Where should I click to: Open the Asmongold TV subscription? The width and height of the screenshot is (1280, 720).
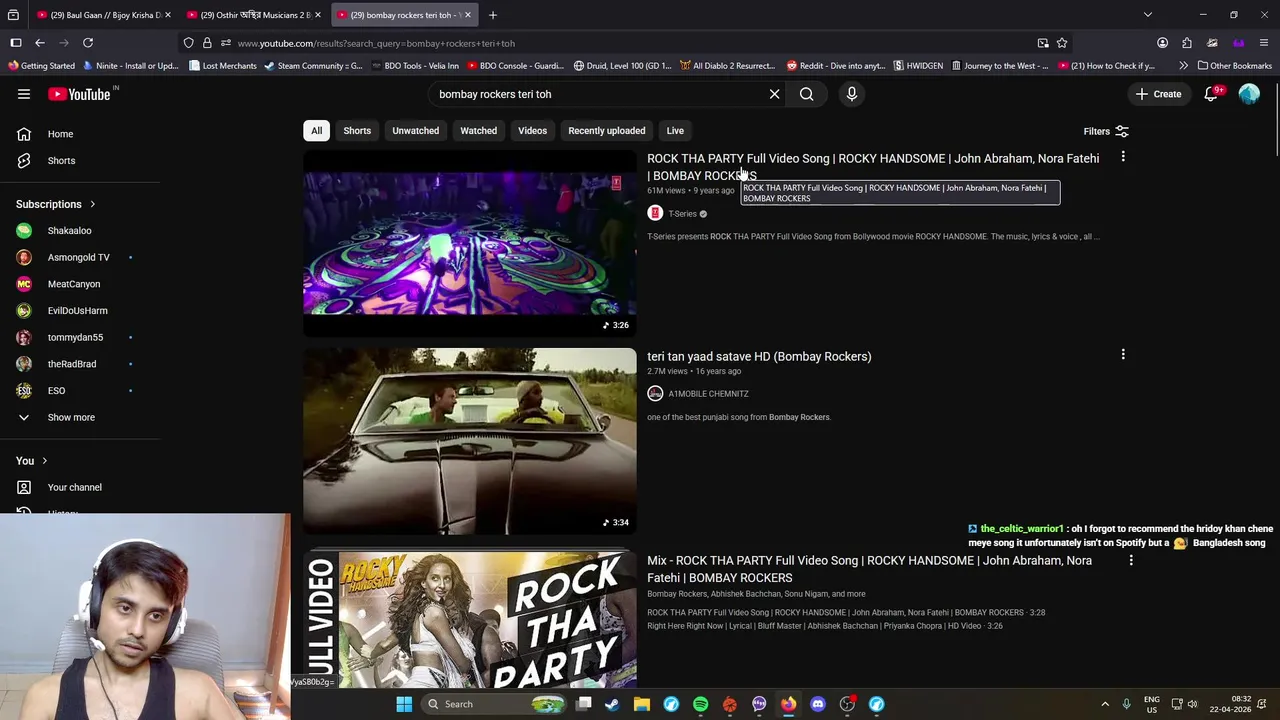tap(80, 257)
